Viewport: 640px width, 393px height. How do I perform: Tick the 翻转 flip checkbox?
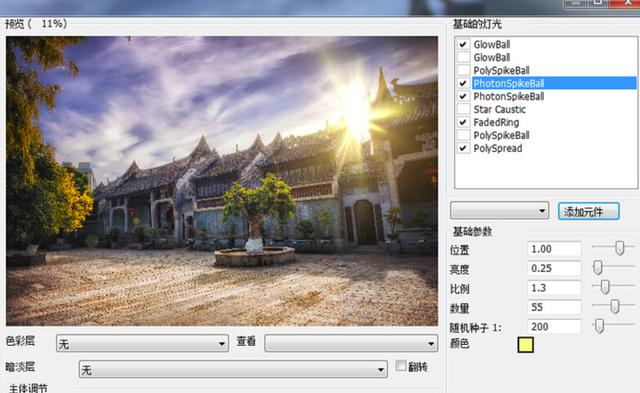(401, 366)
